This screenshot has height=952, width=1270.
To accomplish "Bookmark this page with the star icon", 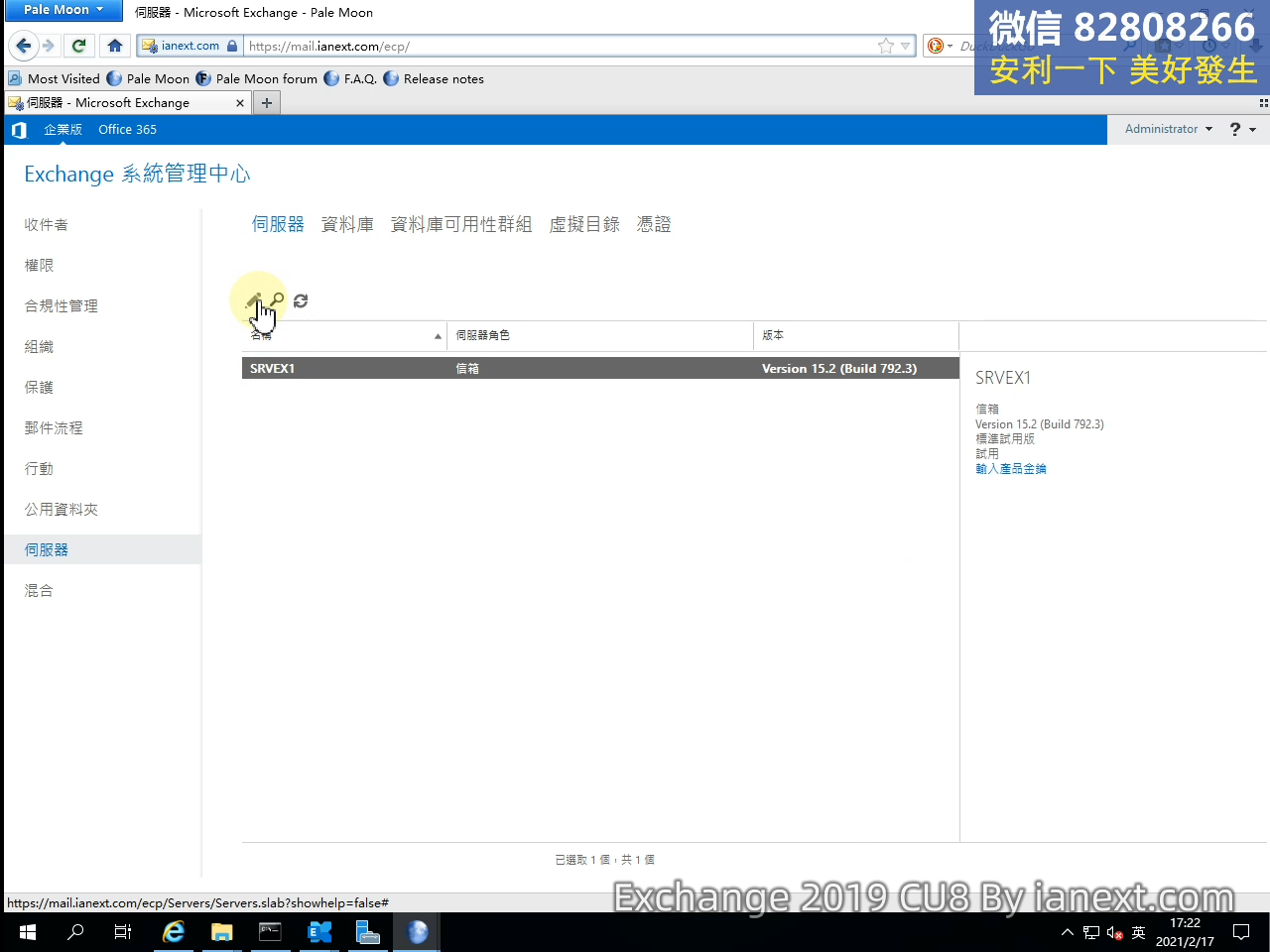I will tap(885, 46).
